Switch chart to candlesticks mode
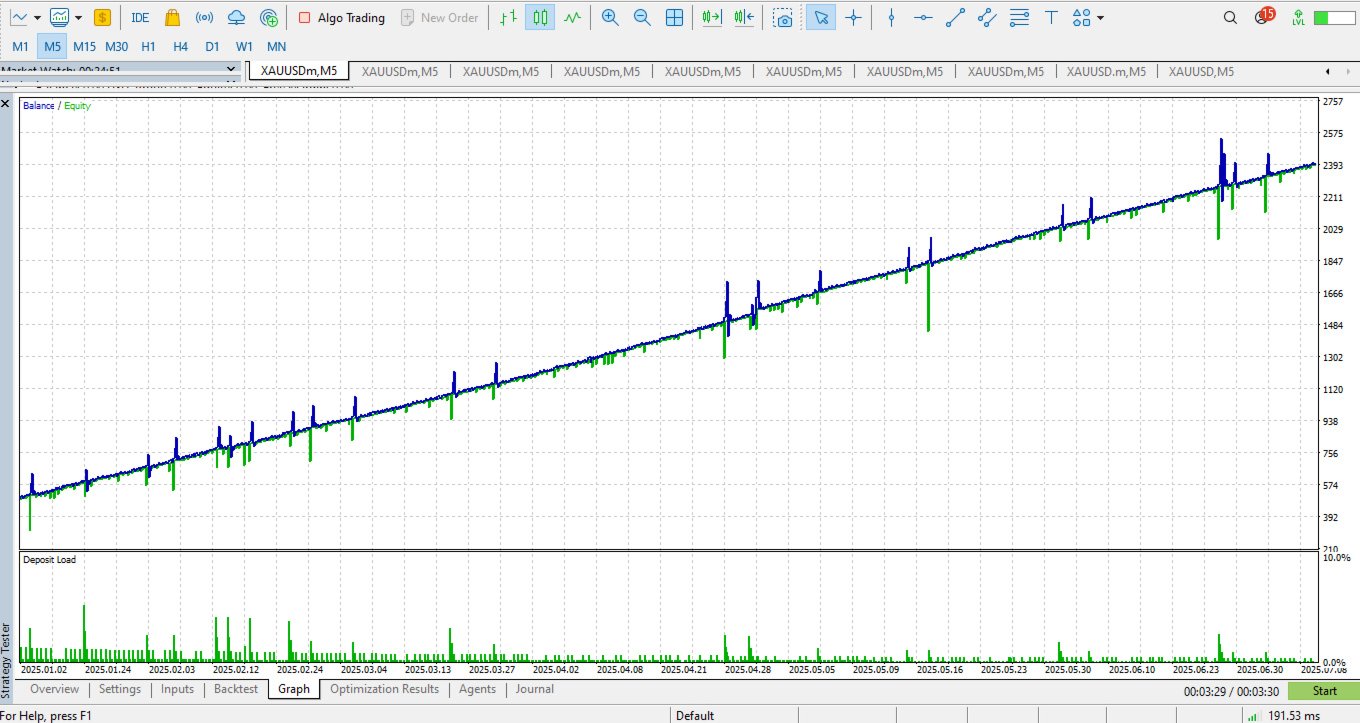Viewport: 1360px width, 723px height. coord(540,17)
